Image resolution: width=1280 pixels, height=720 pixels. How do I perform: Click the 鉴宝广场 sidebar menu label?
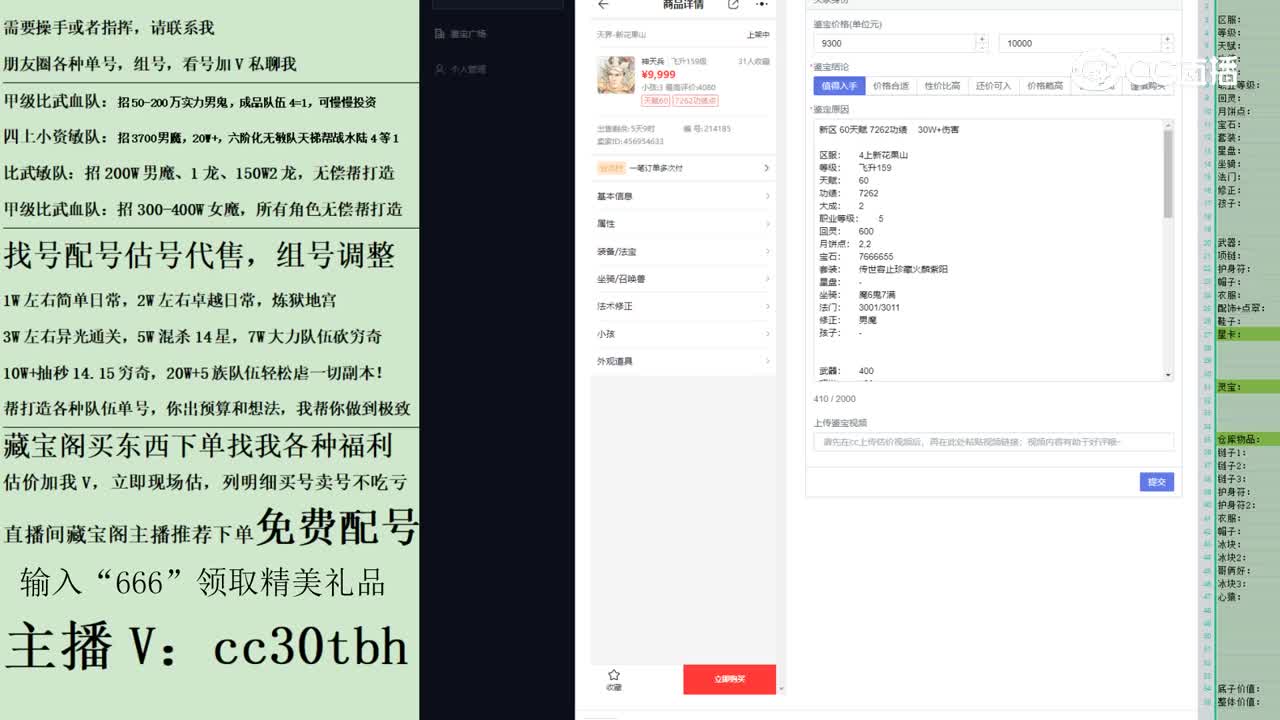[x=468, y=34]
